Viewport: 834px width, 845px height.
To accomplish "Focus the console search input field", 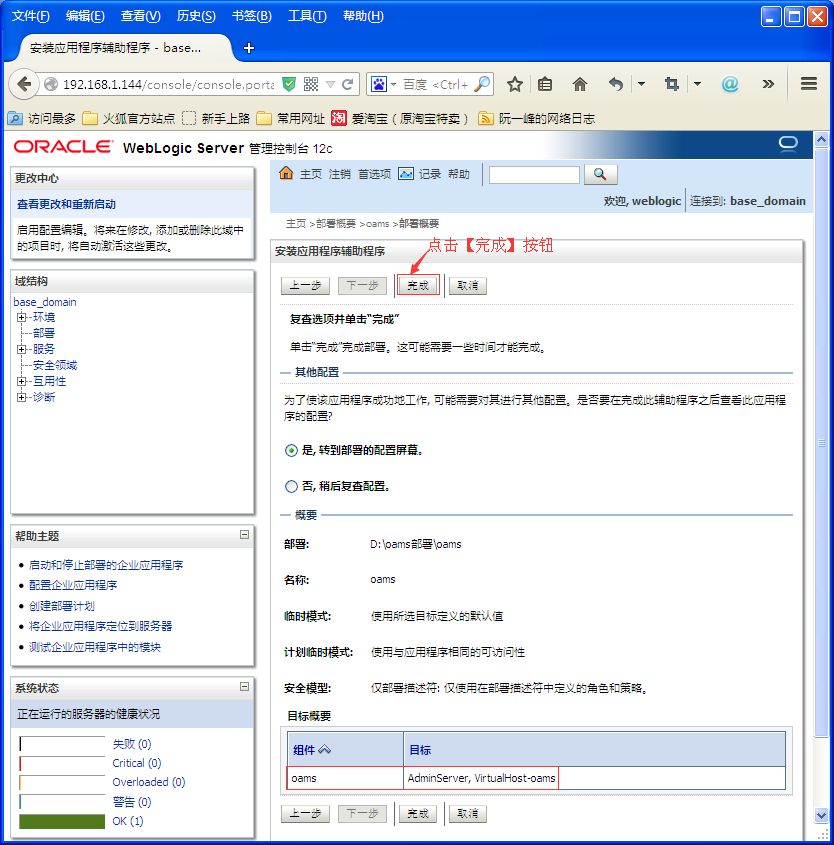I will click(x=534, y=175).
